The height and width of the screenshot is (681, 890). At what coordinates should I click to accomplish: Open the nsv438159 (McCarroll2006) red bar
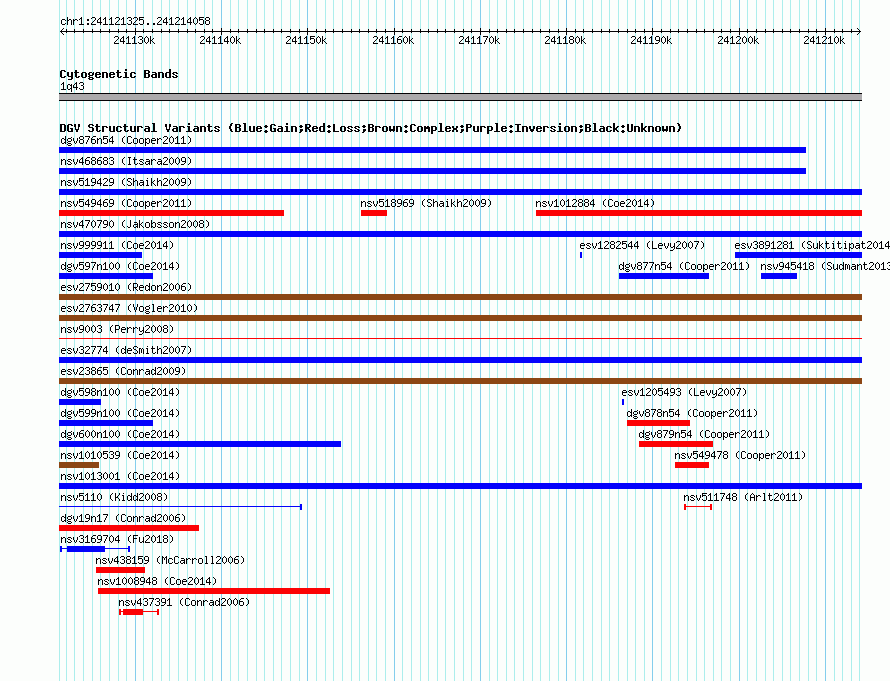pos(120,570)
